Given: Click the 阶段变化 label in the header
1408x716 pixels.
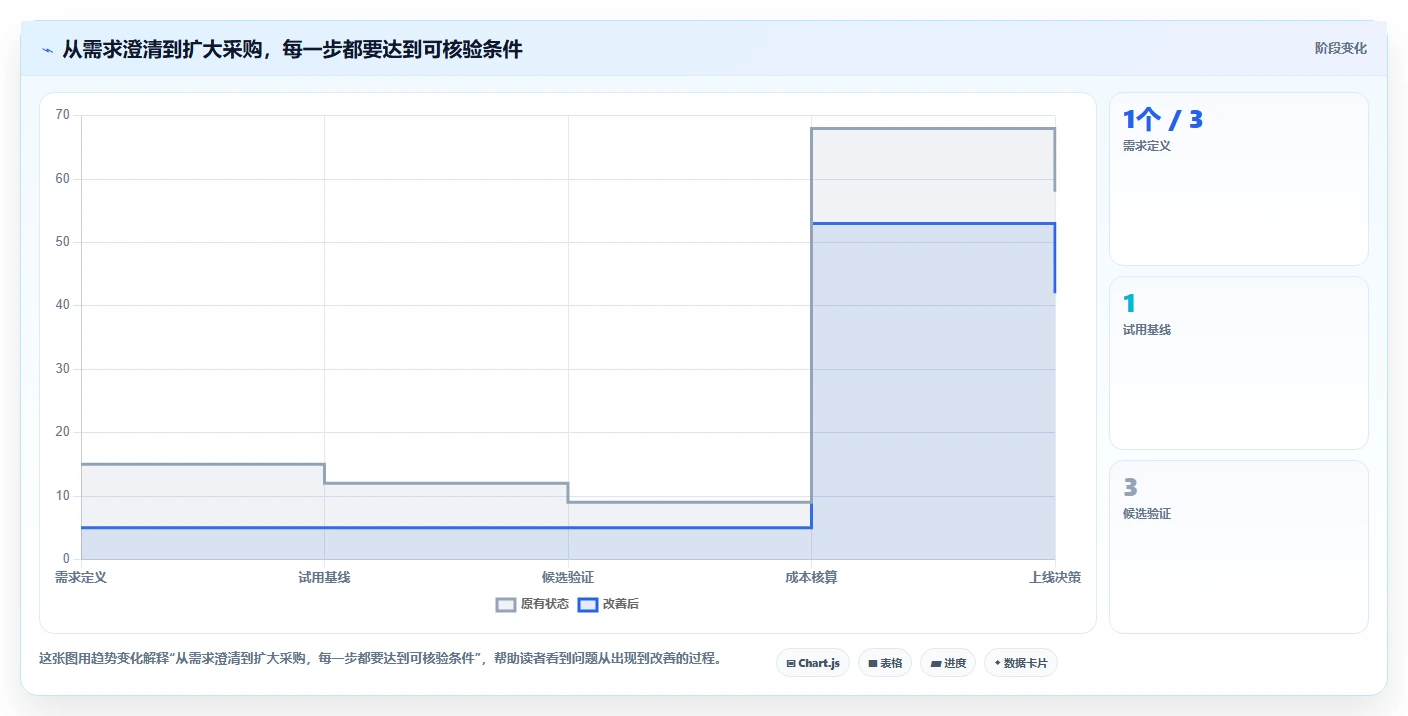Looking at the screenshot, I should 1340,48.
